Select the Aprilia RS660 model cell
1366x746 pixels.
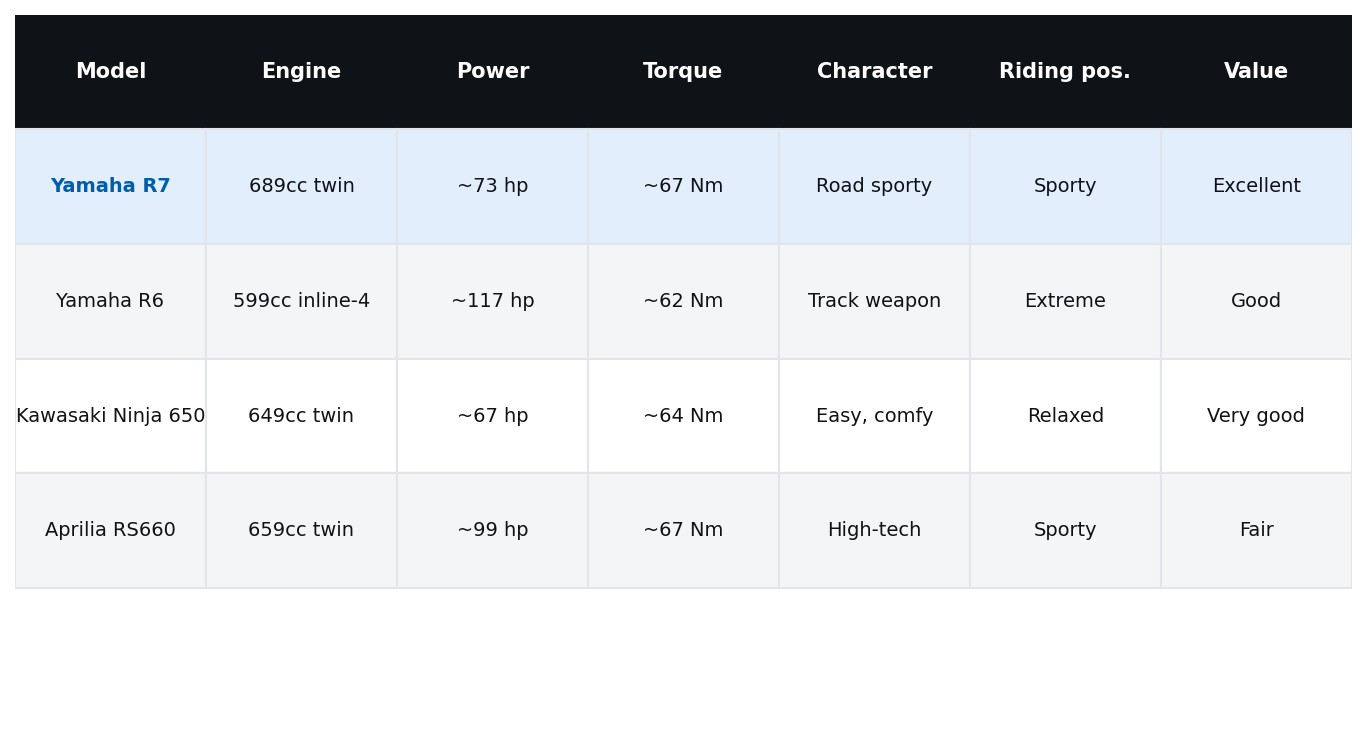[110, 530]
